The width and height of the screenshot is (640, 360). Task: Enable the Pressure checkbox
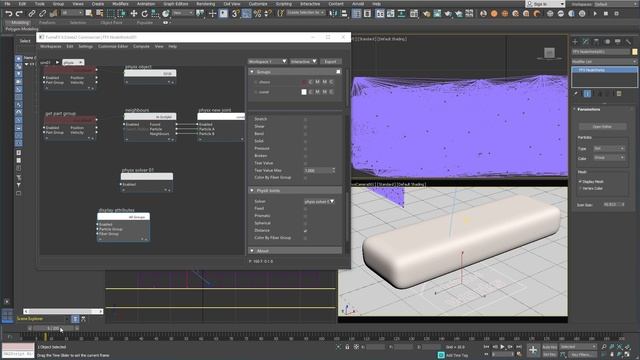(x=305, y=149)
